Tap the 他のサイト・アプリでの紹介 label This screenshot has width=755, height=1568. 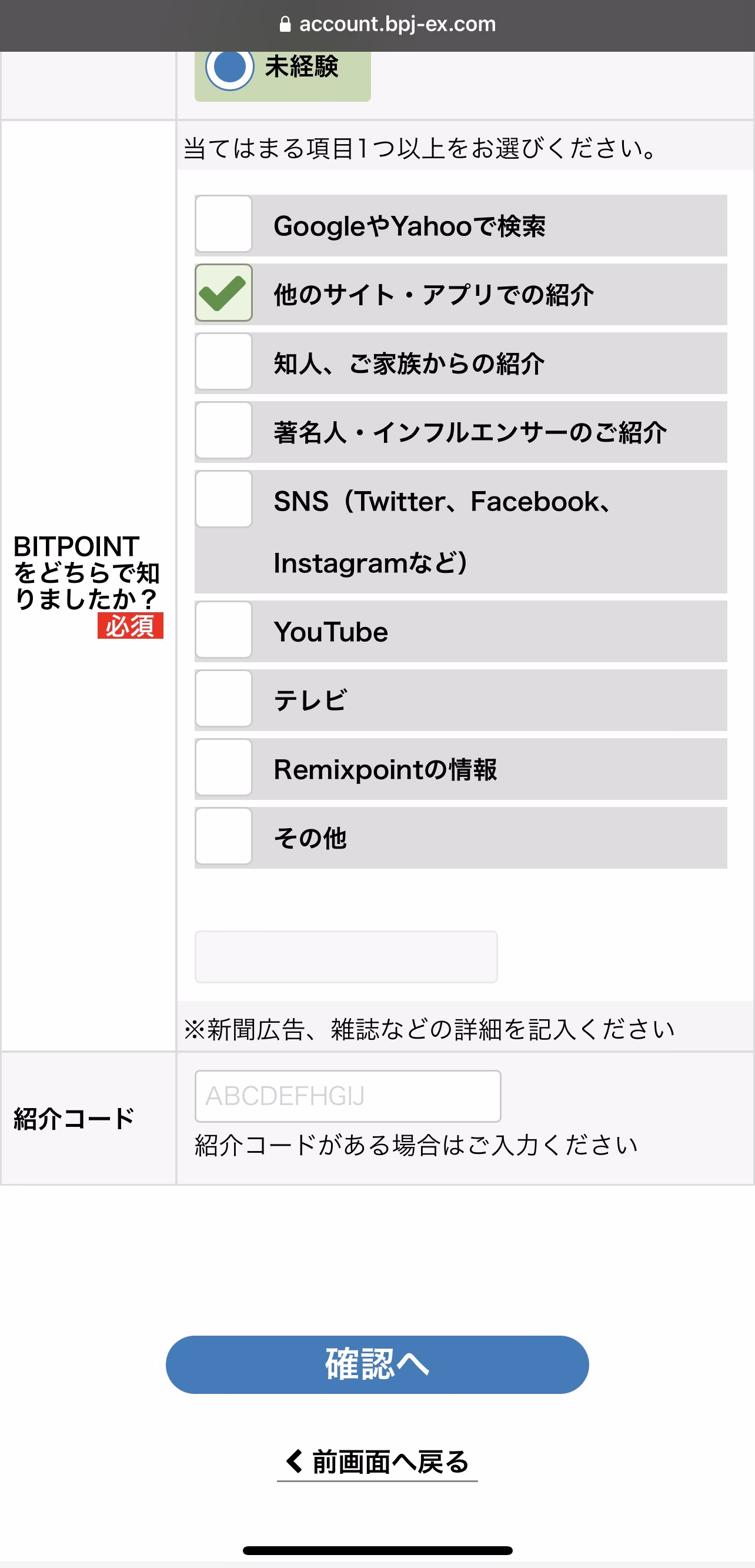click(x=433, y=295)
